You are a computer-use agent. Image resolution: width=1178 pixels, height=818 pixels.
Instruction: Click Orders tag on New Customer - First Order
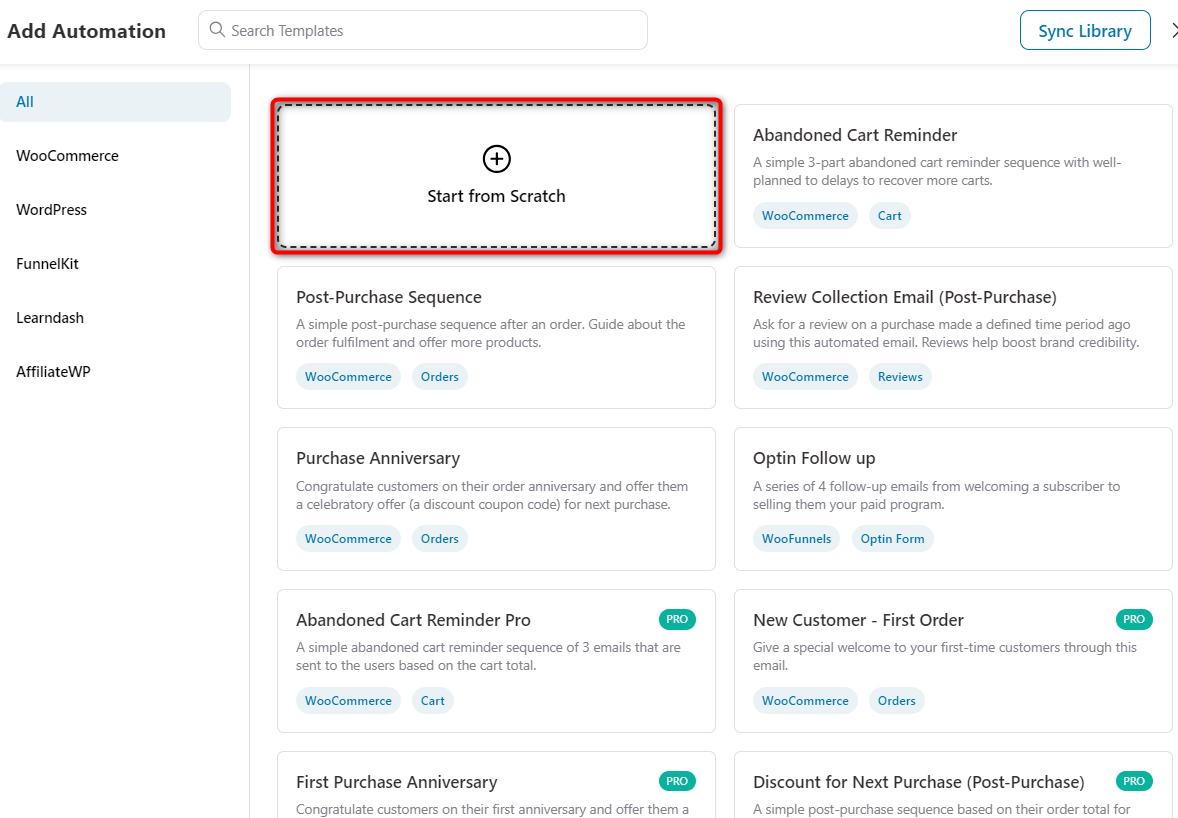click(896, 701)
